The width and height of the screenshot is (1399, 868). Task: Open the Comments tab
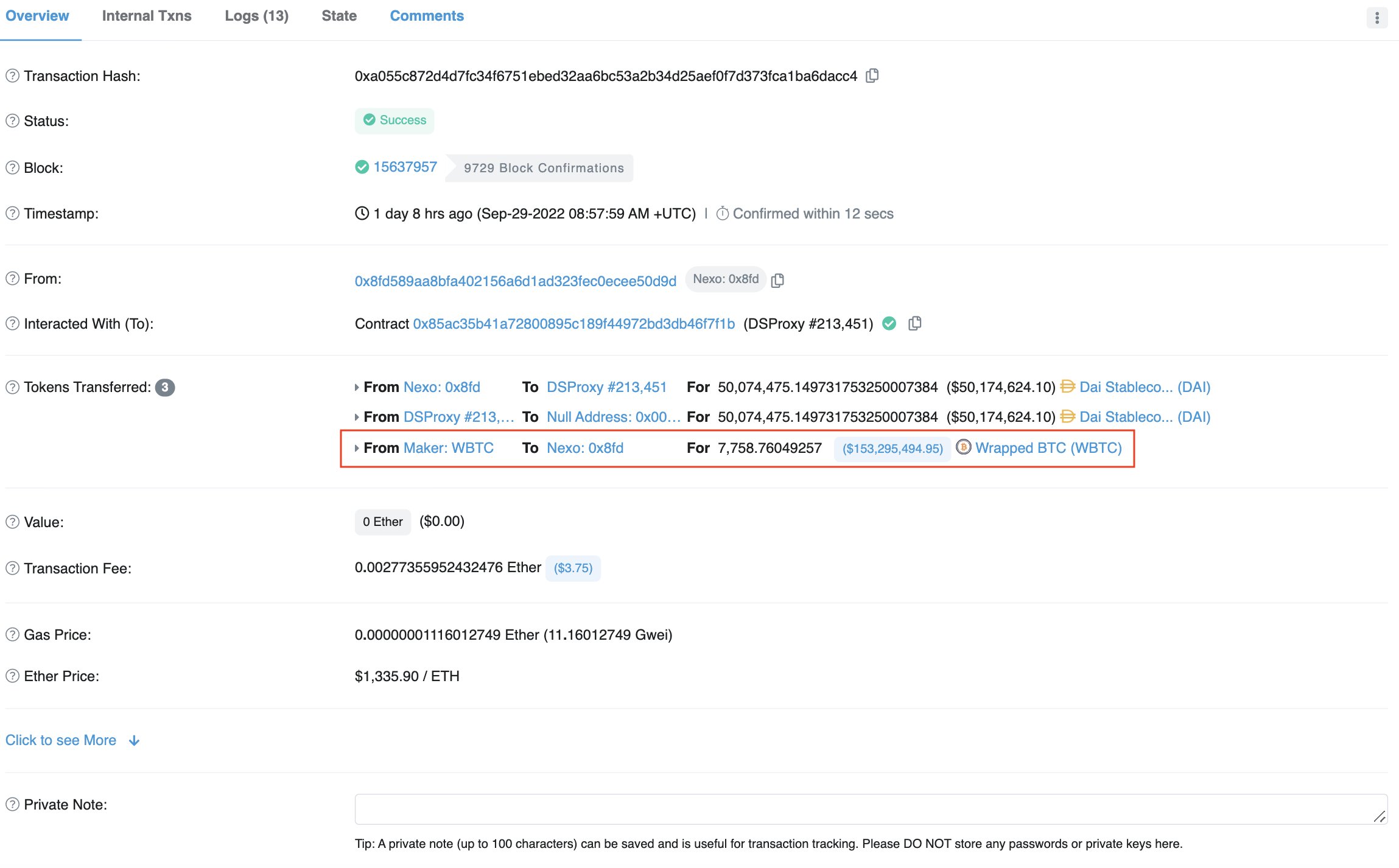(x=426, y=16)
